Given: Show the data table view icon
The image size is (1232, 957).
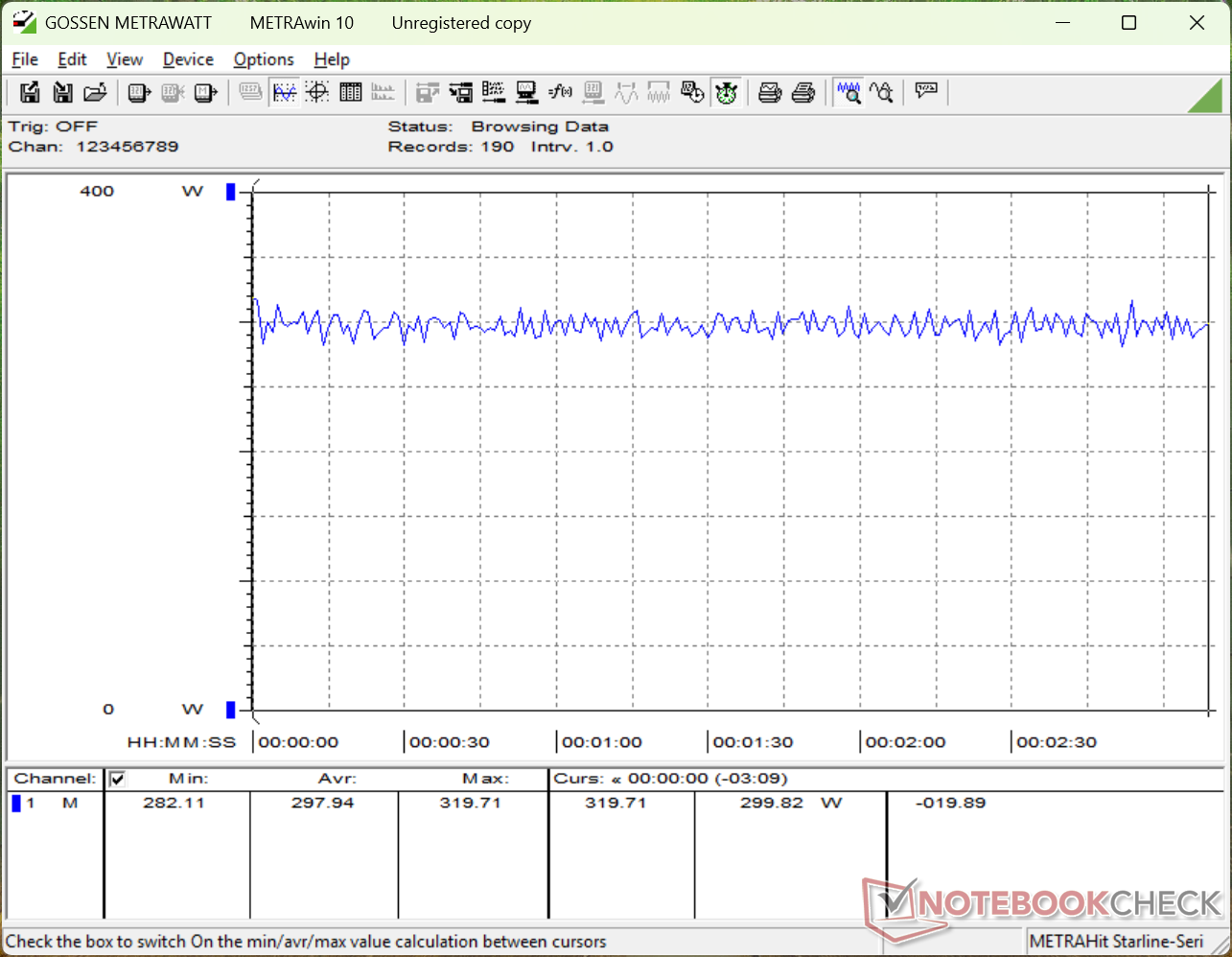Looking at the screenshot, I should (351, 92).
